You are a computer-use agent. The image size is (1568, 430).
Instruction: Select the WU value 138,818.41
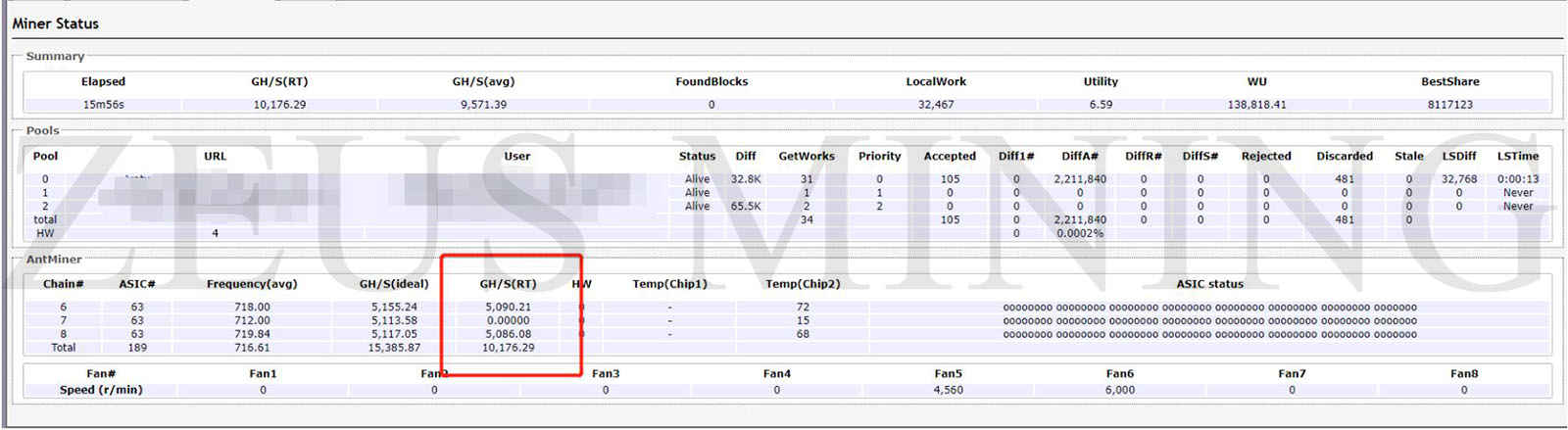point(1256,104)
